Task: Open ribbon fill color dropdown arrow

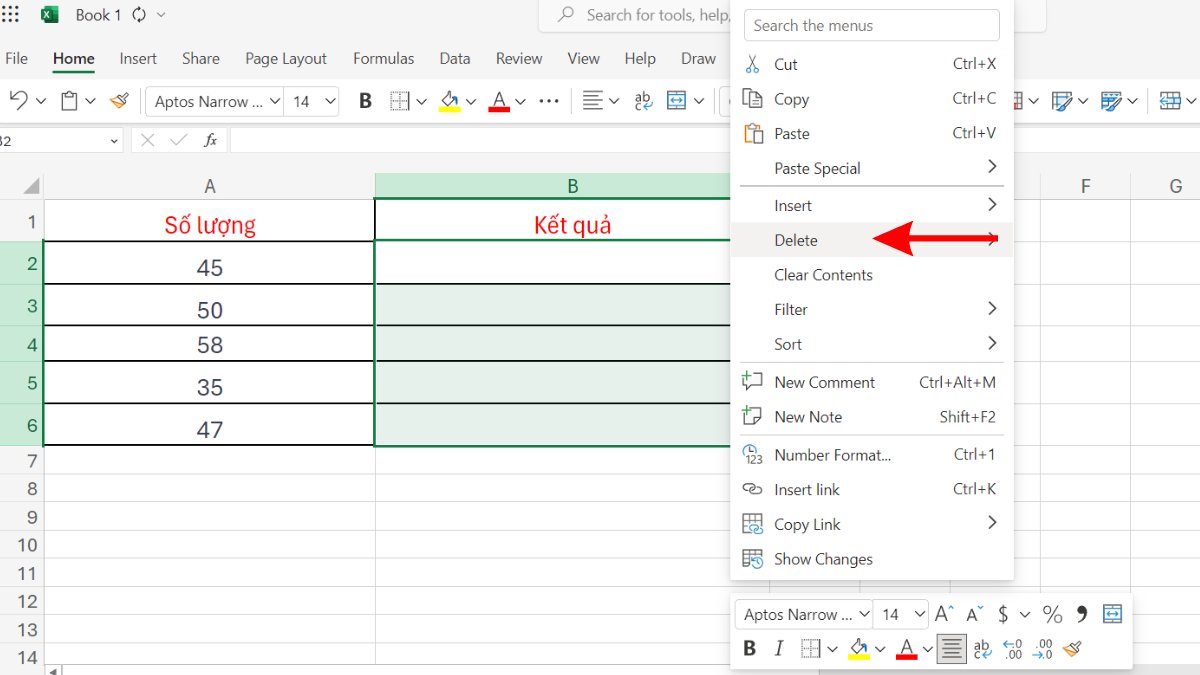Action: [471, 101]
